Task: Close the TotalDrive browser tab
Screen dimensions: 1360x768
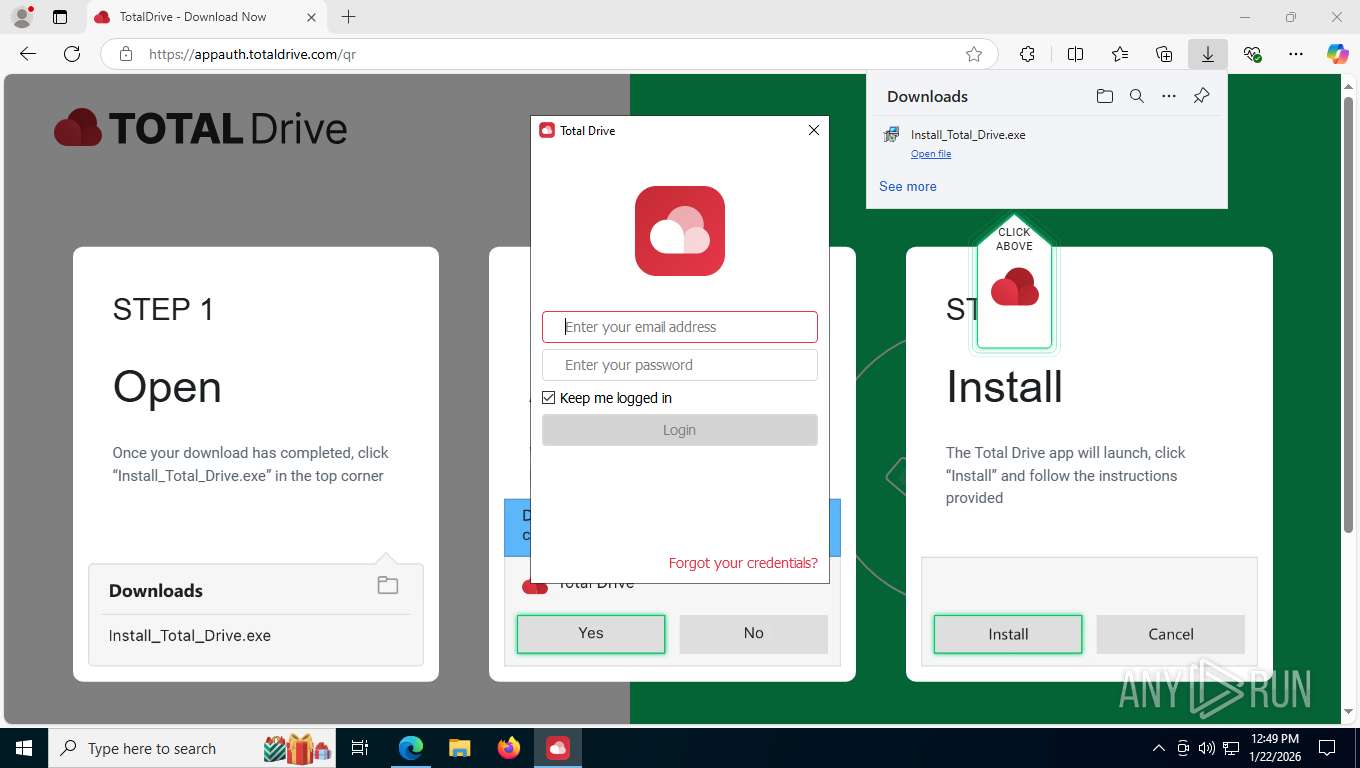Action: (x=311, y=17)
